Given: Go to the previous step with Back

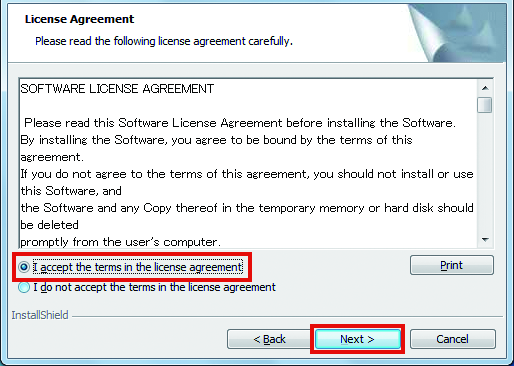Looking at the screenshot, I should [x=269, y=339].
